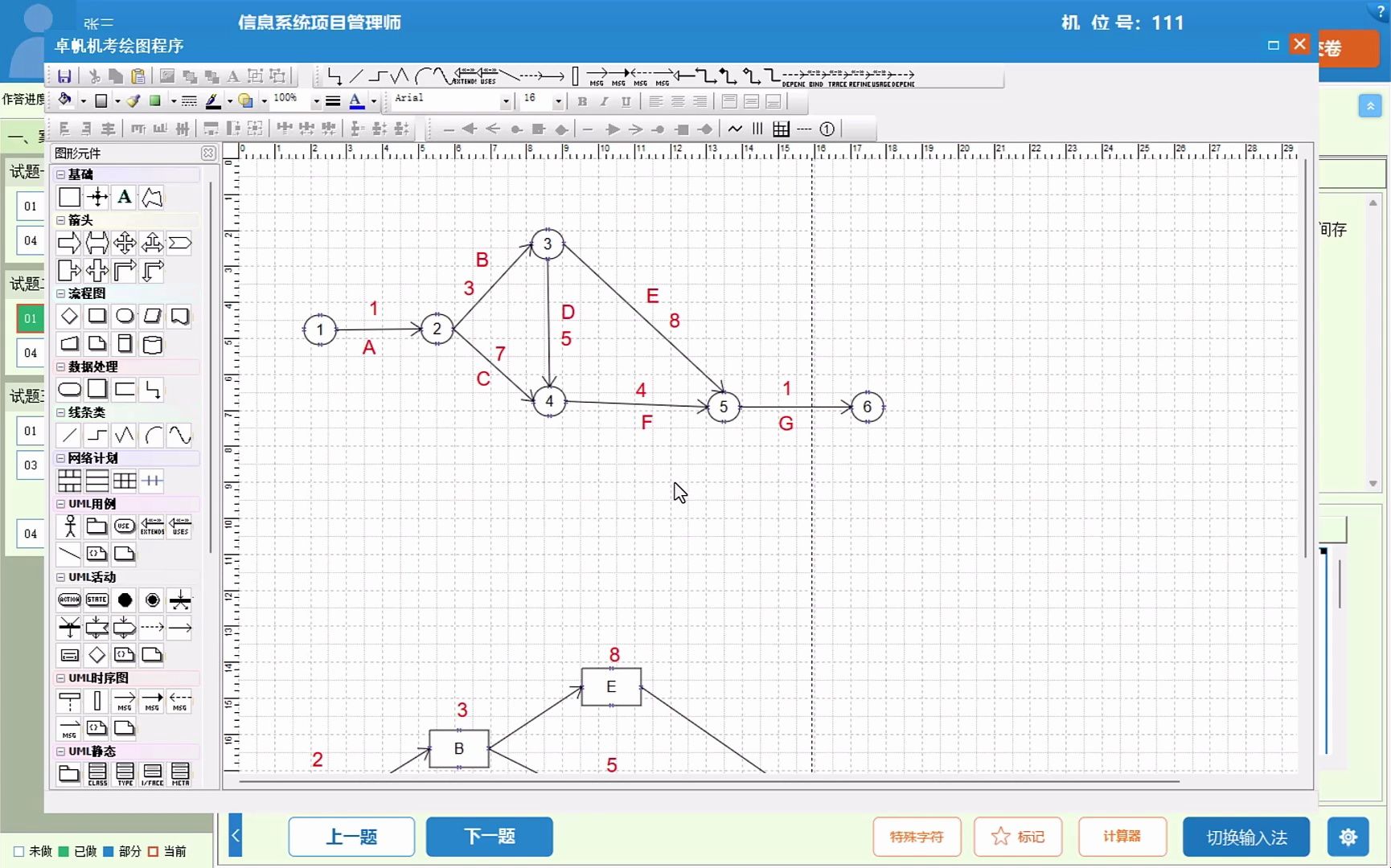Collapse the 基础 palette group
1391x868 pixels.
(60, 174)
